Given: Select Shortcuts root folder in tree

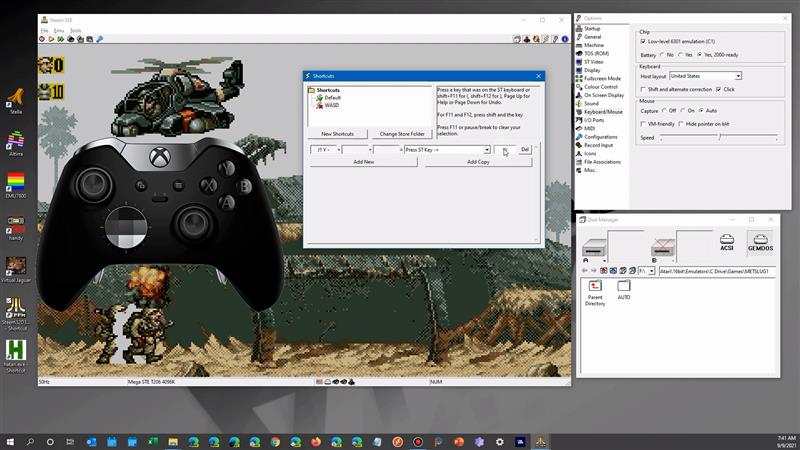Looking at the screenshot, I should tap(324, 90).
